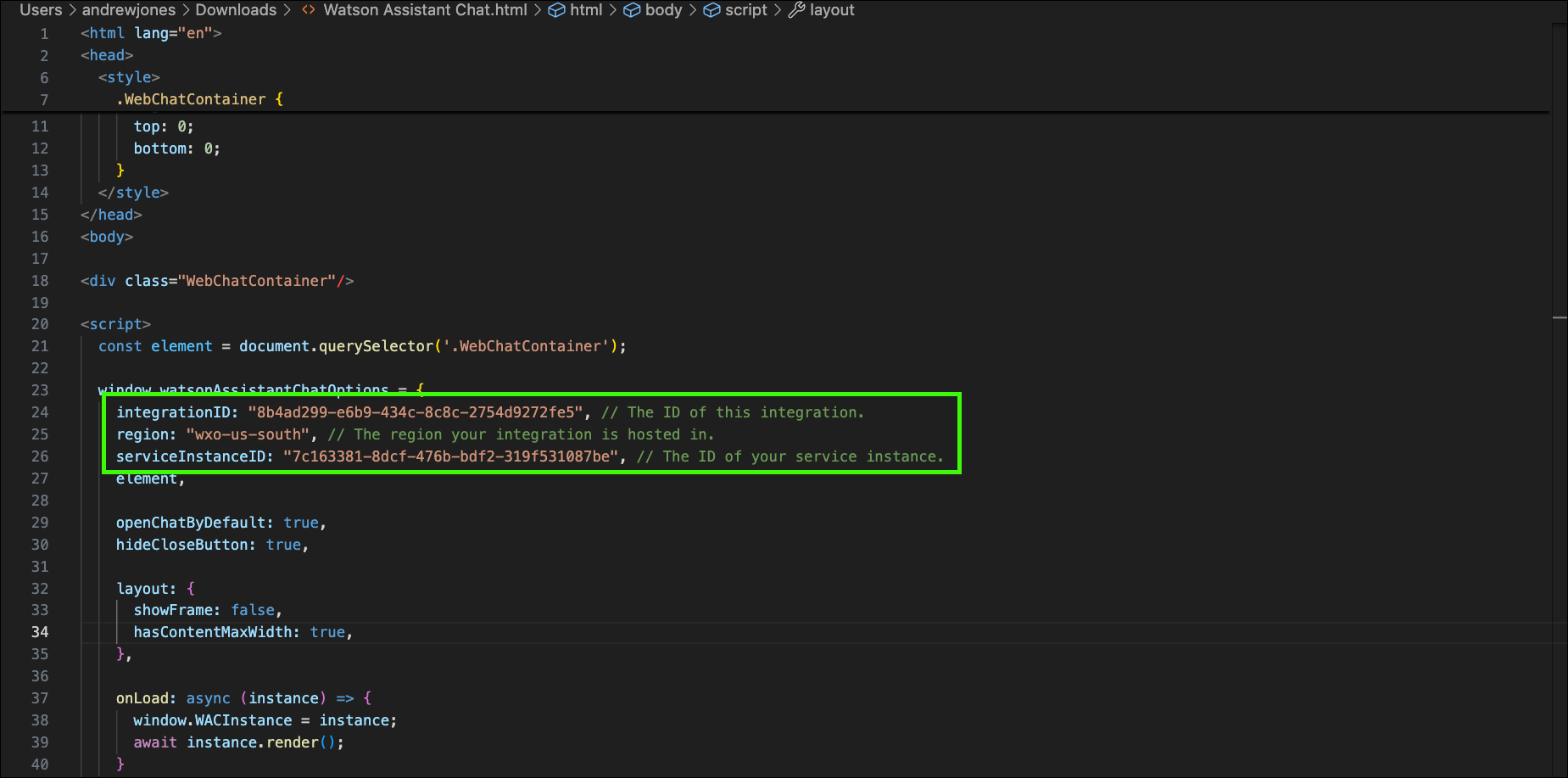Image resolution: width=1568 pixels, height=778 pixels.
Task: Jump to sticky style tag line
Action: [x=129, y=77]
